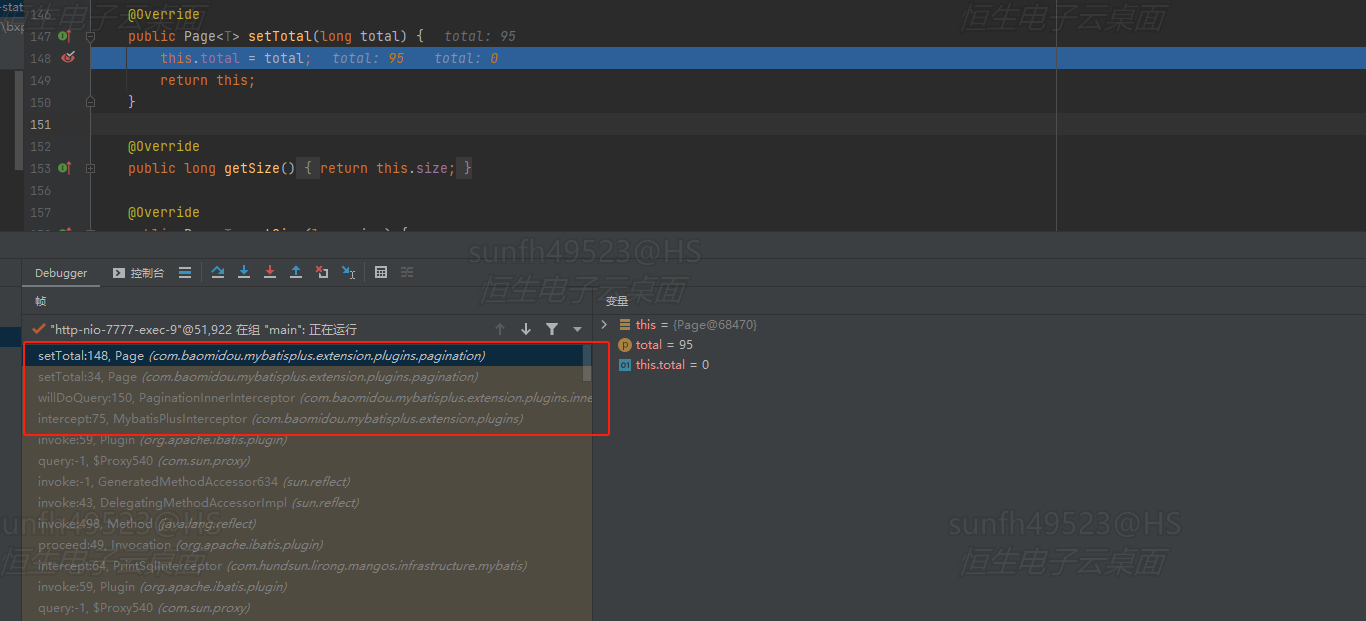
Task: Select the query:-1, $Proxy540 frame below invoke:59
Action: (x=308, y=461)
